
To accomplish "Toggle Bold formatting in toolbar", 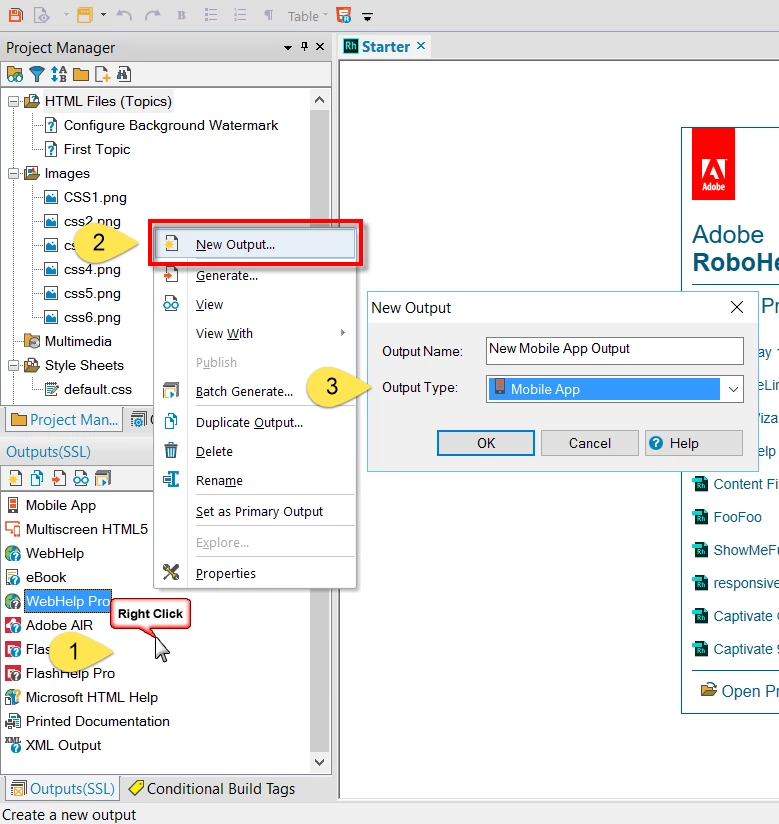I will pyautogui.click(x=181, y=15).
